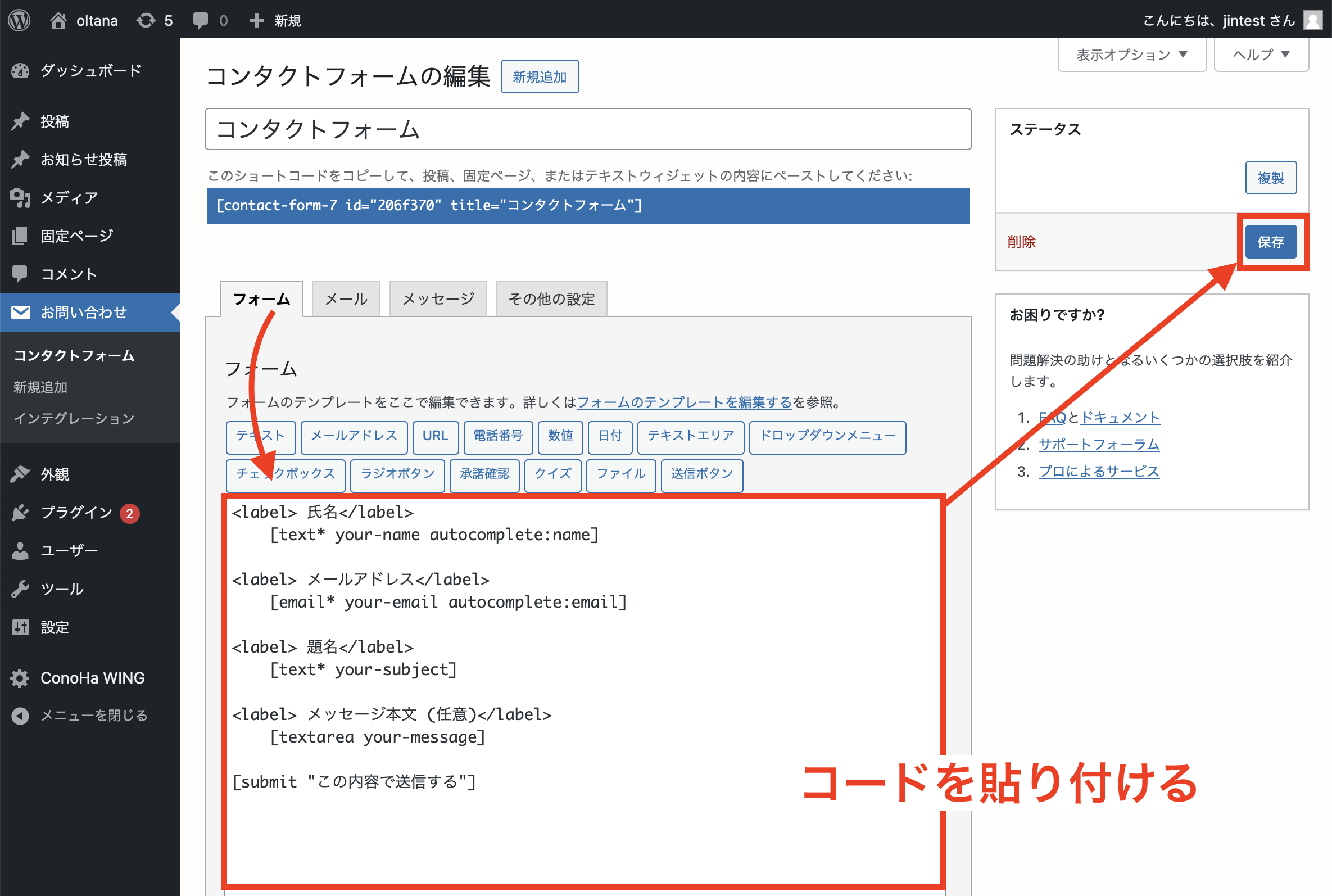Switch to その他の設定 tab
This screenshot has height=896, width=1332.
point(551,299)
